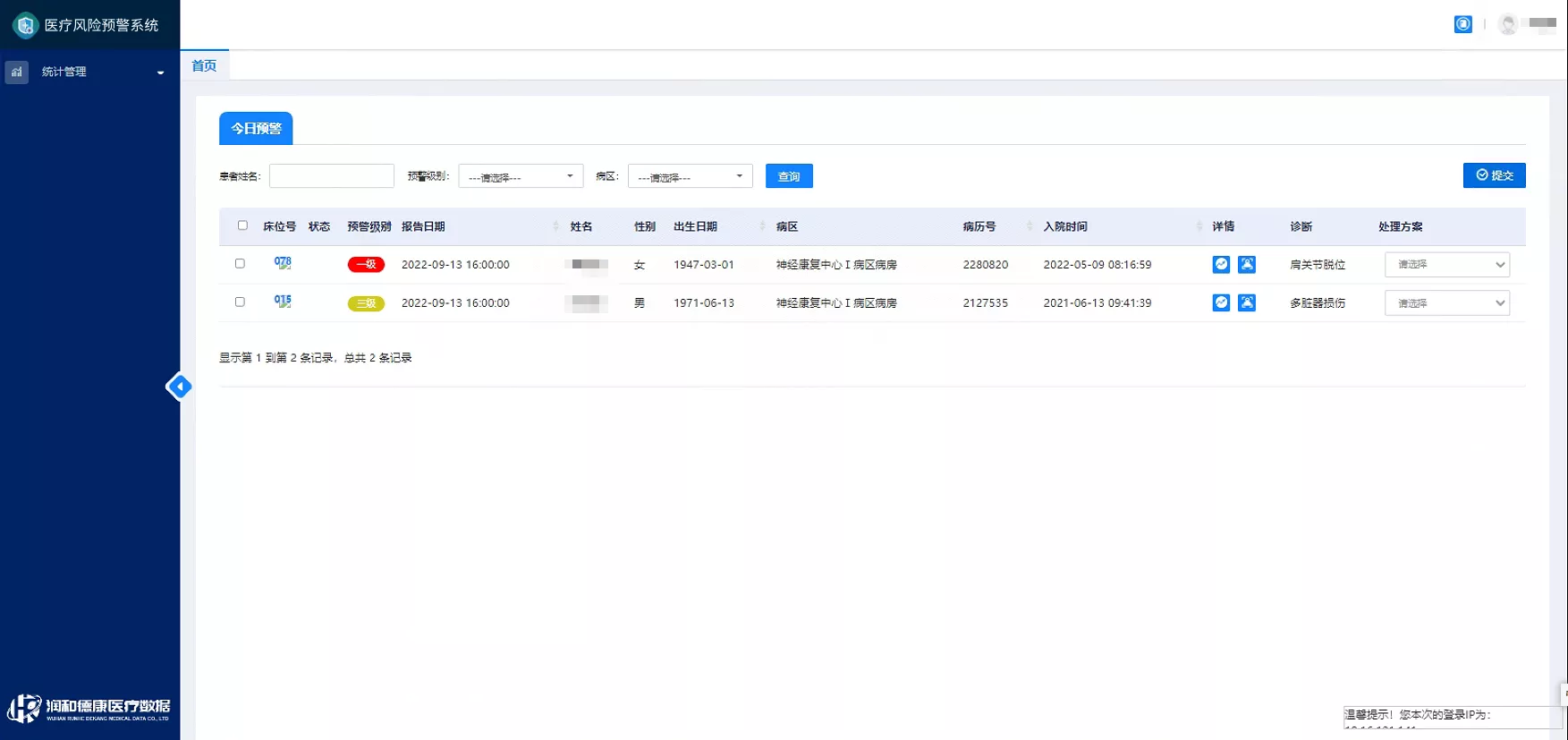Click the 查询 search button
Image resolution: width=1568 pixels, height=740 pixels.
pos(789,176)
